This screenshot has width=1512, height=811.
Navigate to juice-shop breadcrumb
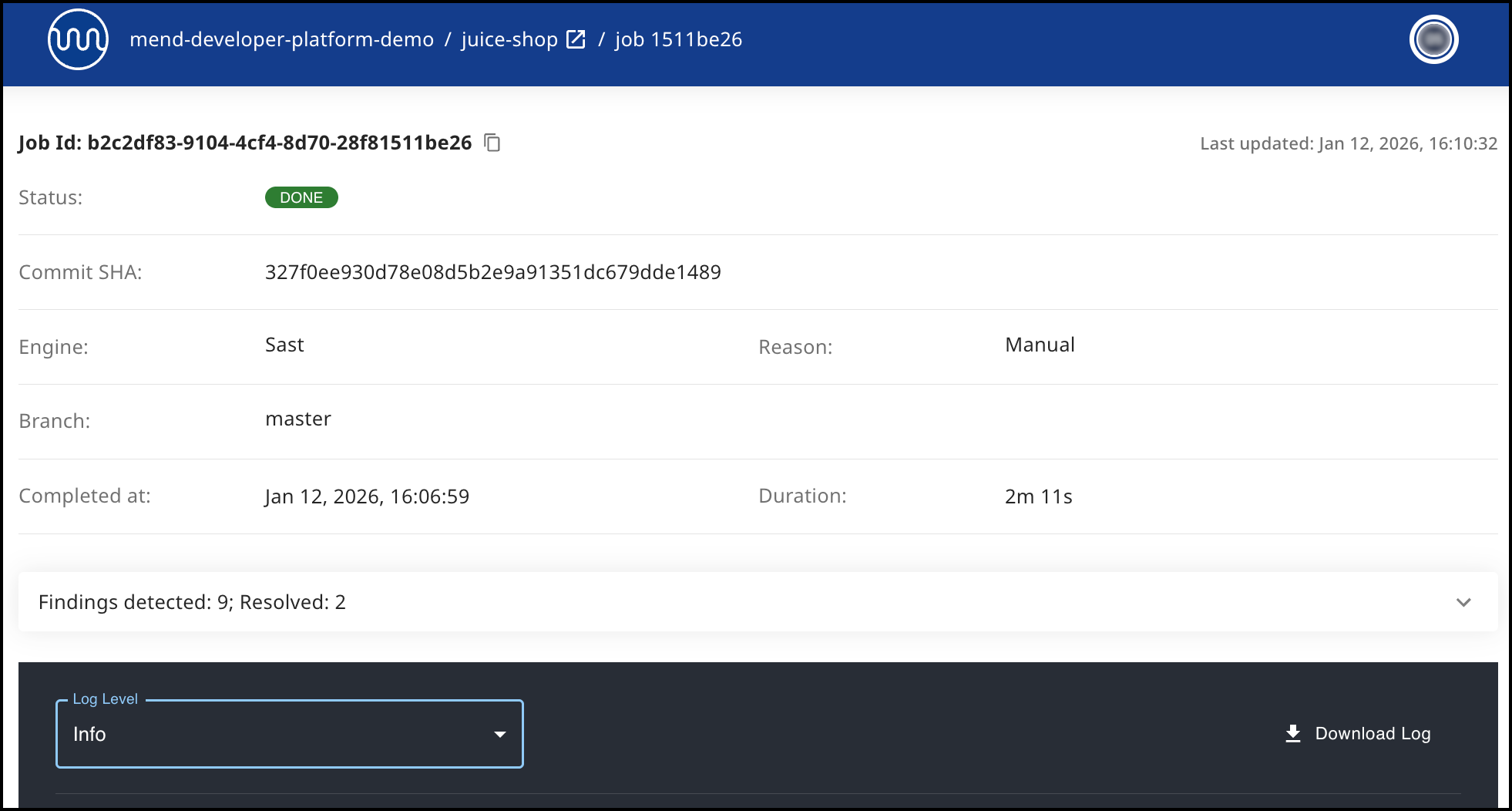509,39
